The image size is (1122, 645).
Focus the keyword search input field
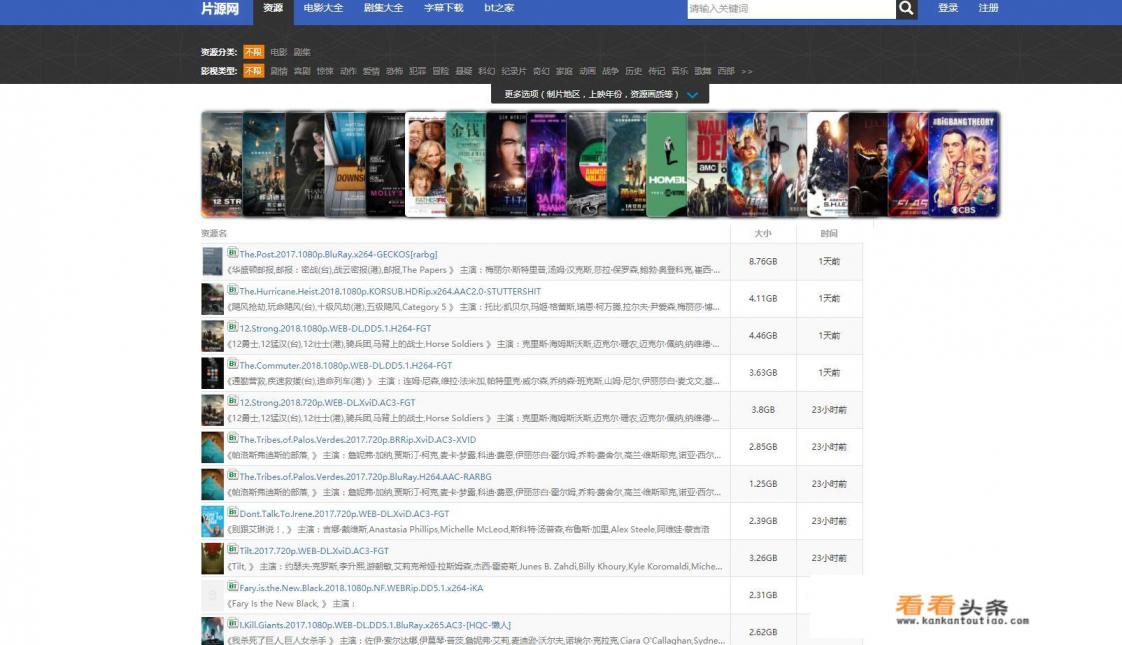(790, 9)
